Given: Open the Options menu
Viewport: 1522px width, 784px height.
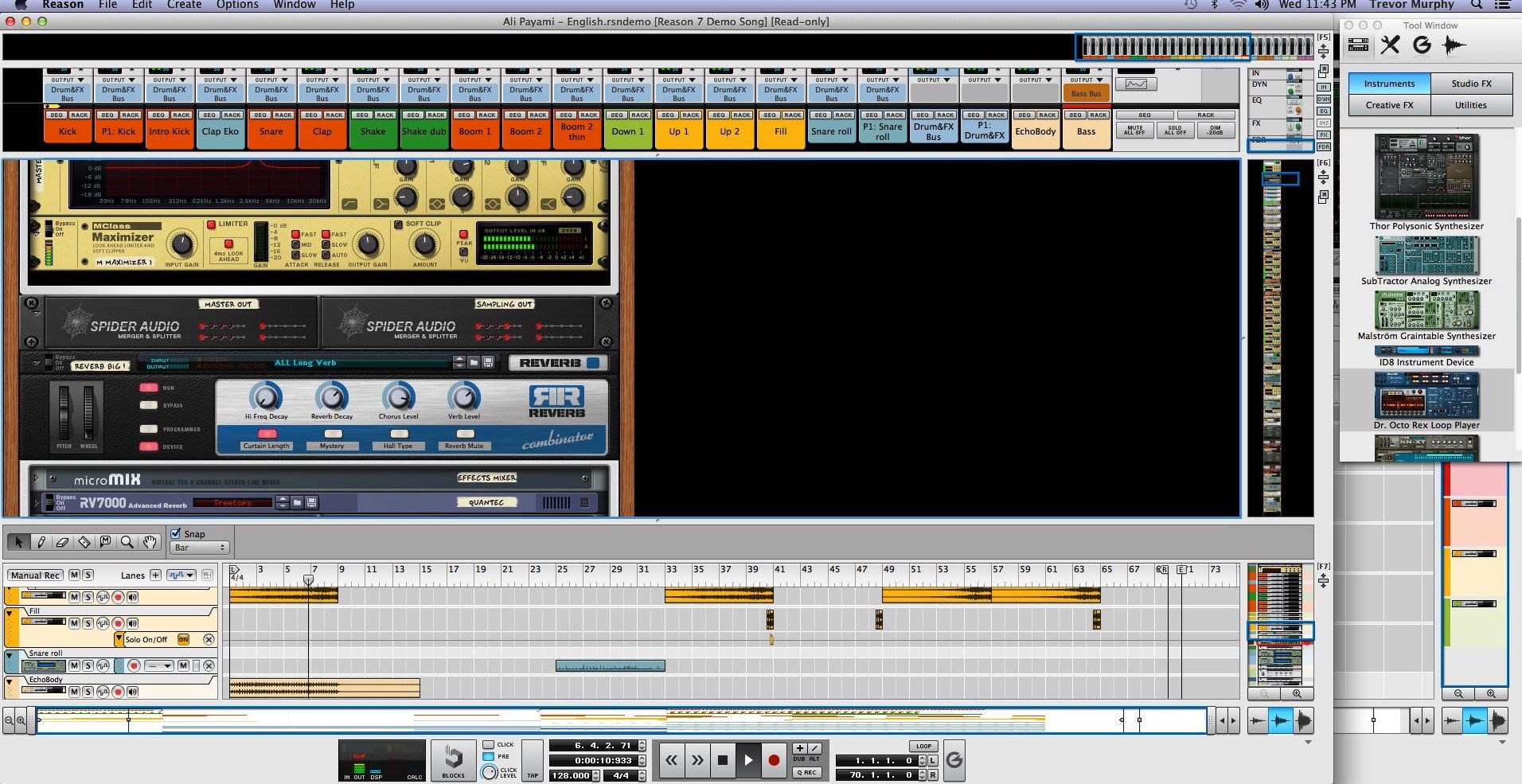Looking at the screenshot, I should click(x=237, y=5).
